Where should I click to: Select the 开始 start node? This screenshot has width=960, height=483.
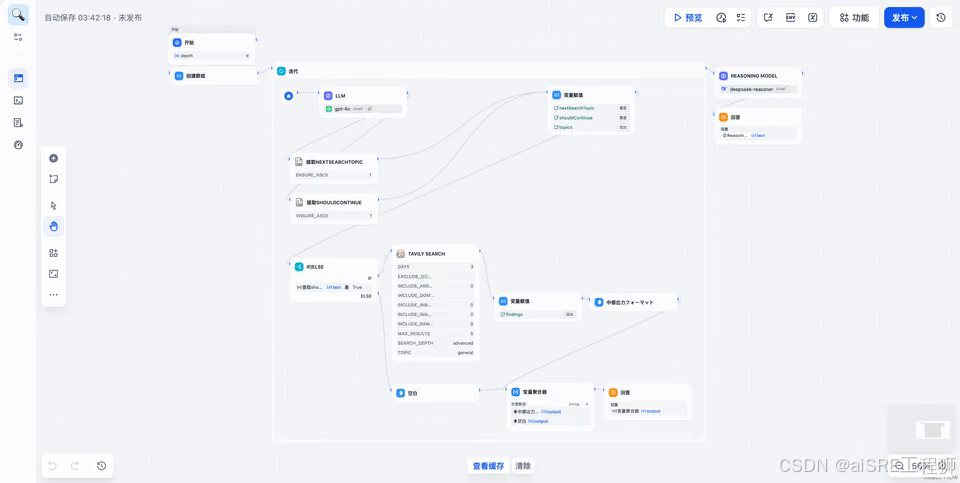[x=212, y=47]
